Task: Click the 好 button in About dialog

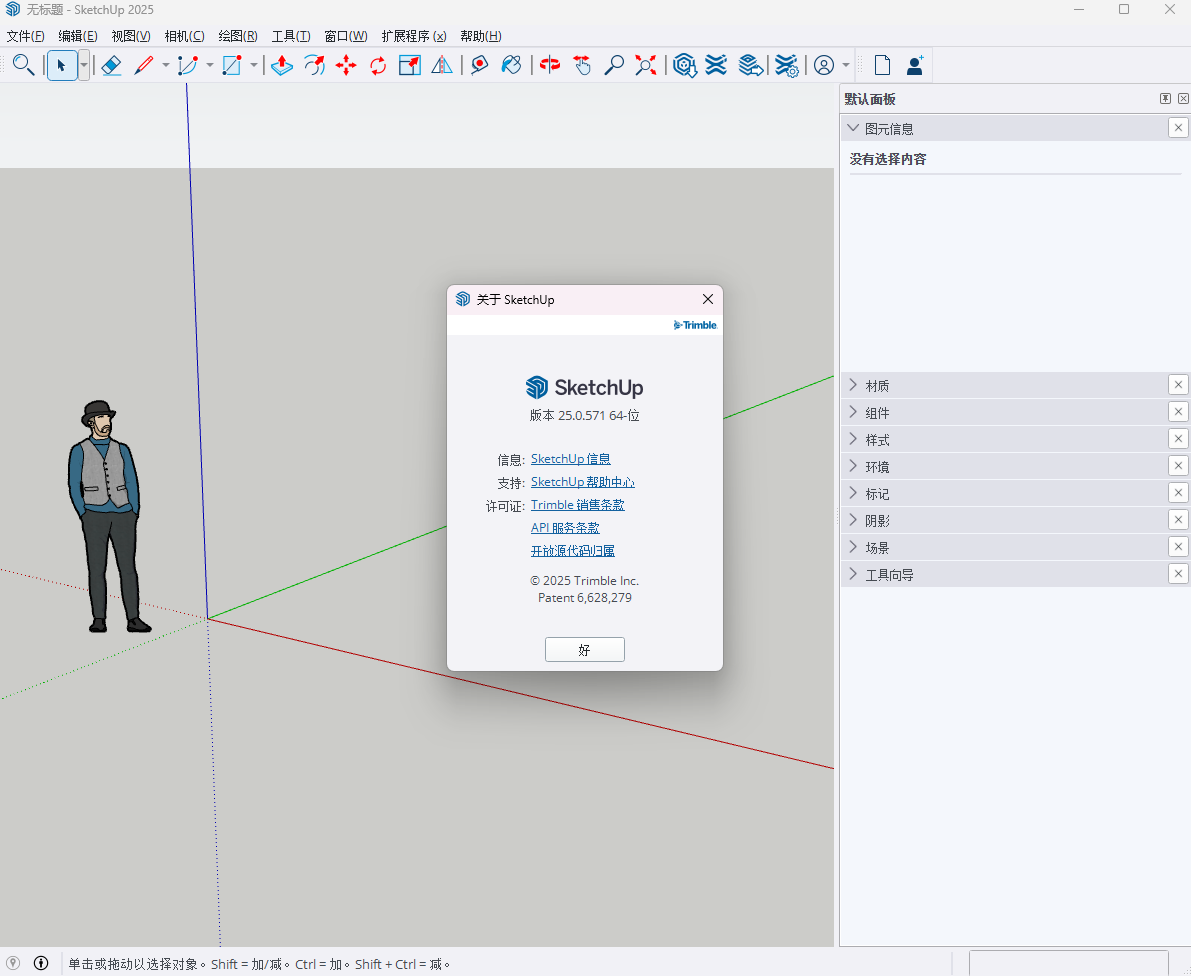Action: pos(584,650)
